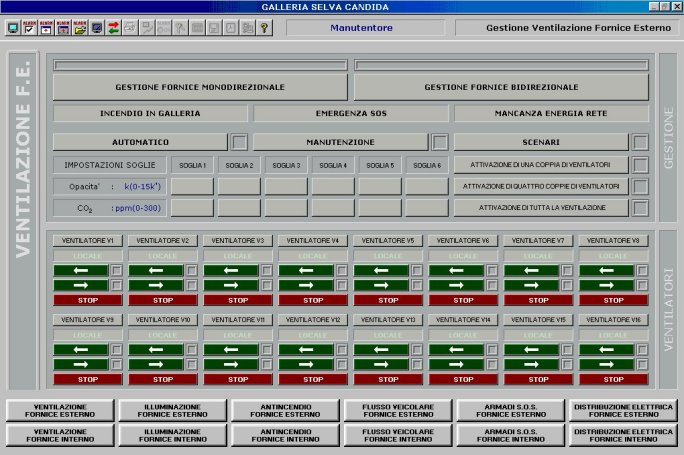
Task: Click the Incendio in Galleria button
Action: click(150, 113)
